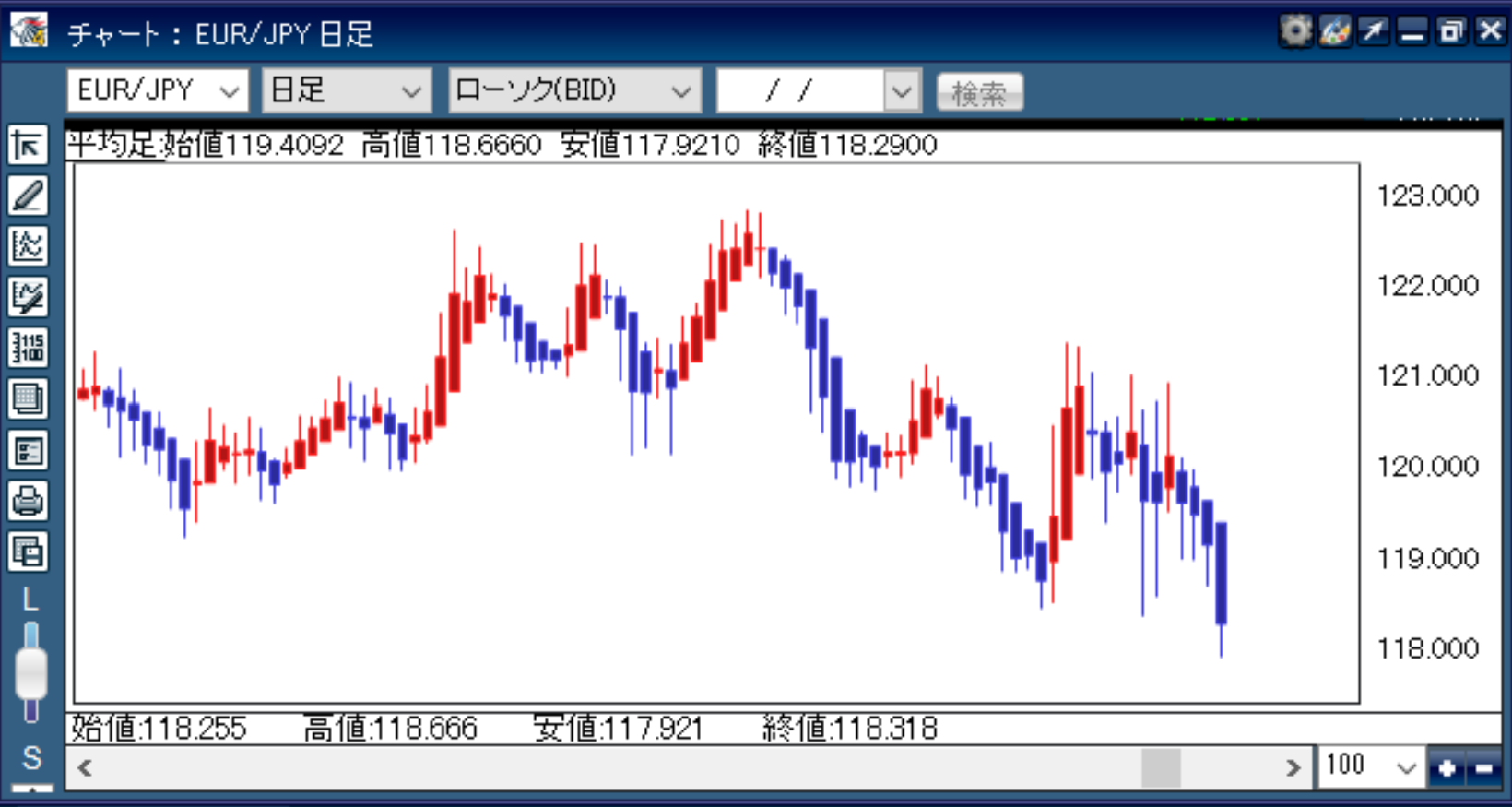This screenshot has height=807, width=1512.
Task: Click the 検索 search button
Action: [x=979, y=92]
